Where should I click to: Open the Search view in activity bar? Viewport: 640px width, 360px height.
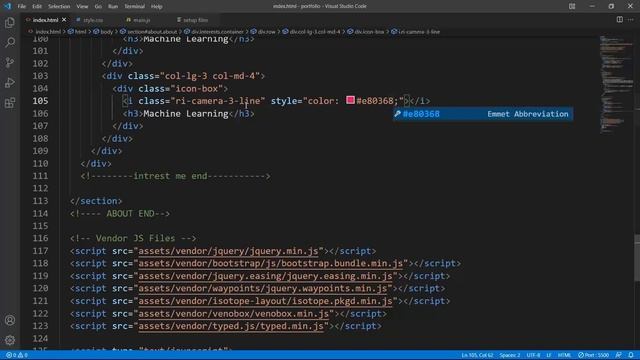pyautogui.click(x=10, y=42)
